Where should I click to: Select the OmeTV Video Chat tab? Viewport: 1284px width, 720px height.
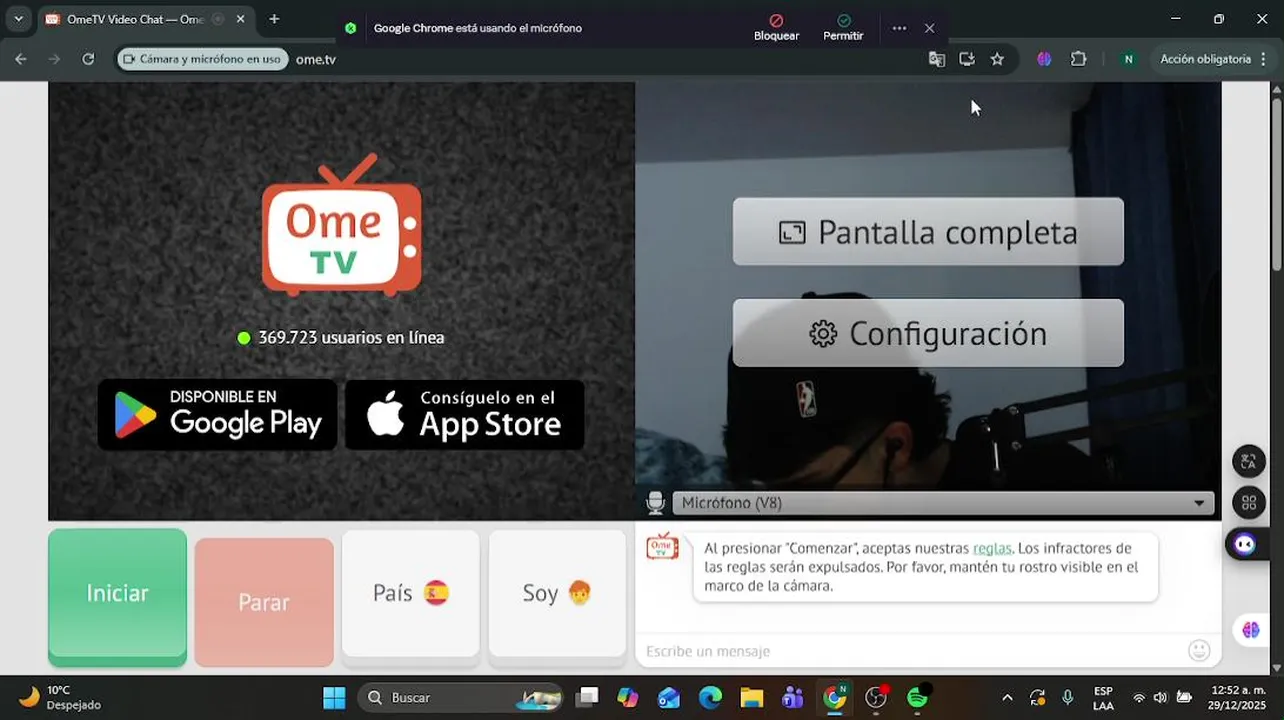(x=135, y=19)
